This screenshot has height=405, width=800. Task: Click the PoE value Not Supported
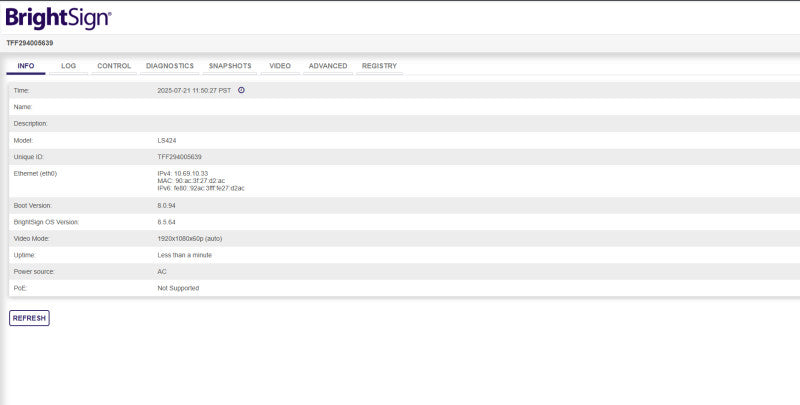[178, 288]
